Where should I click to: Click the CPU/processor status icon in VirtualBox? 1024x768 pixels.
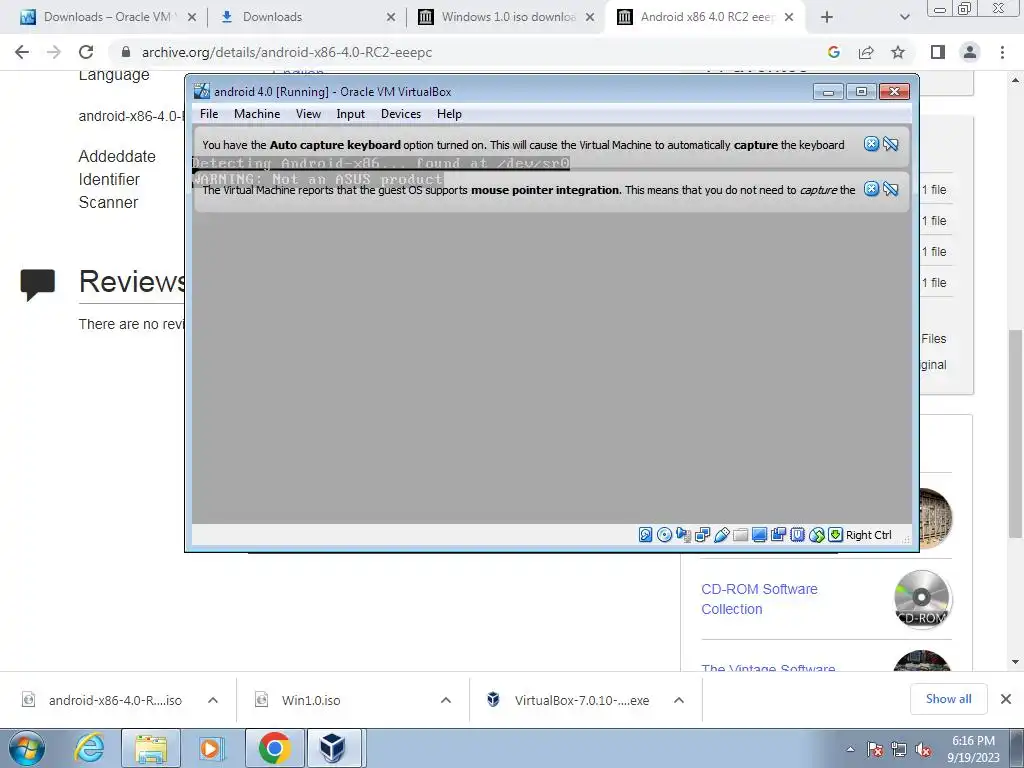(797, 535)
